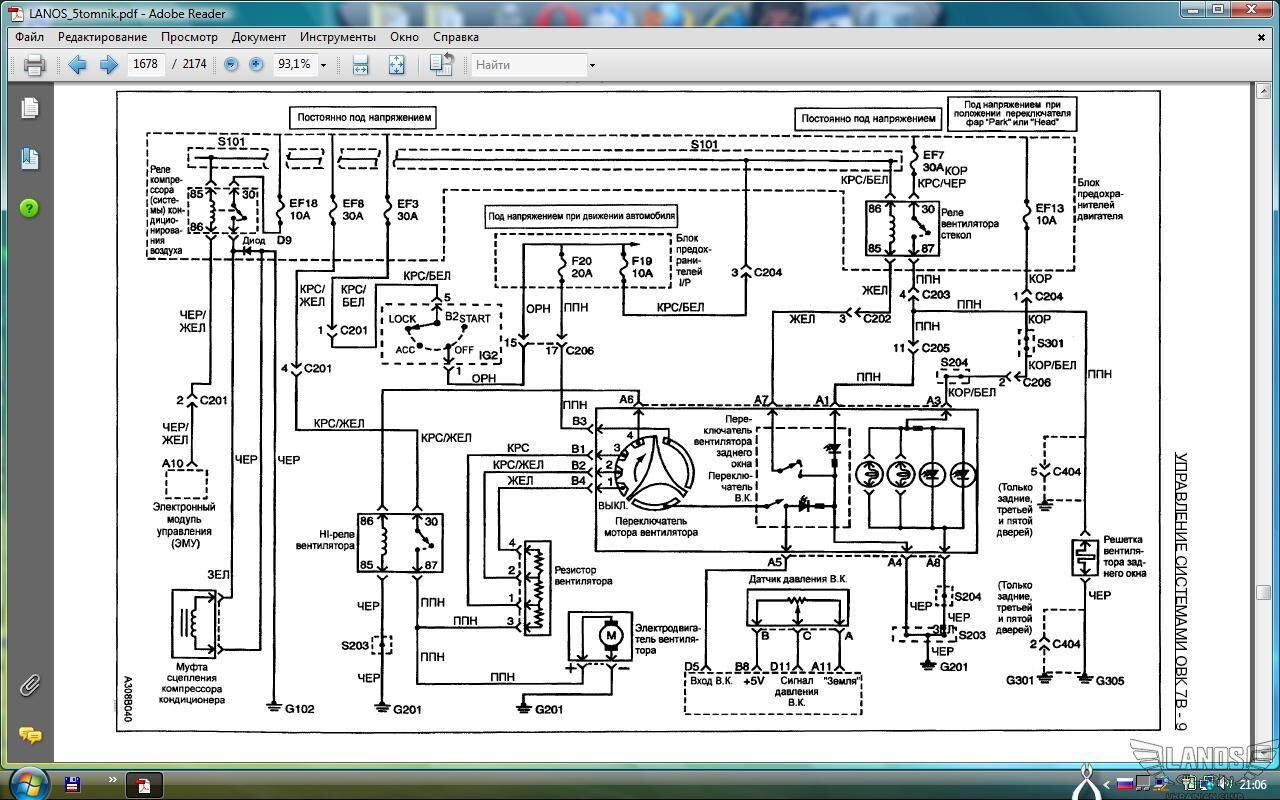Click the page number field showing 1678
Screen dimensions: 1280x800
pyautogui.click(x=146, y=64)
